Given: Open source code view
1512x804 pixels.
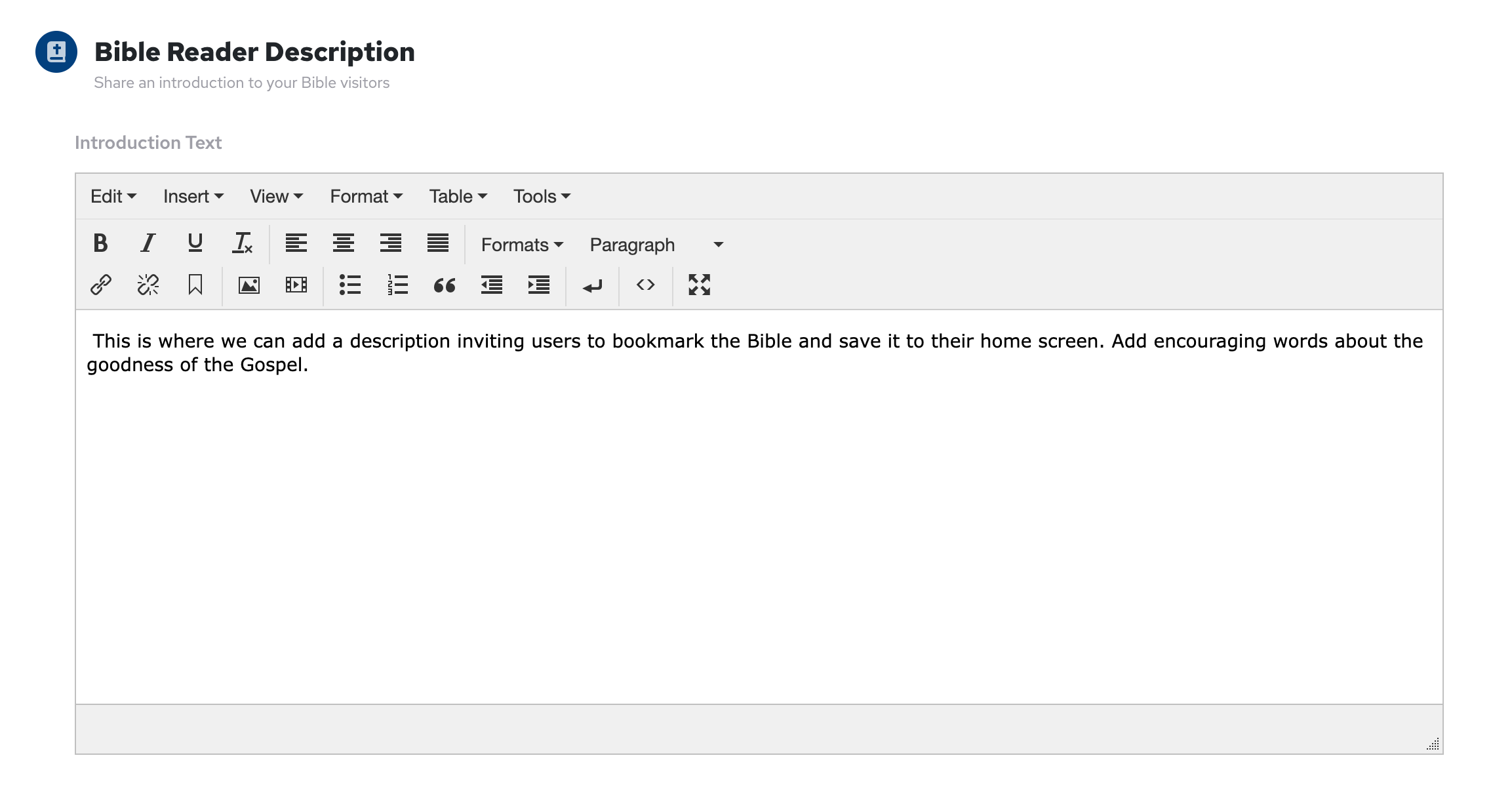Looking at the screenshot, I should click(646, 285).
